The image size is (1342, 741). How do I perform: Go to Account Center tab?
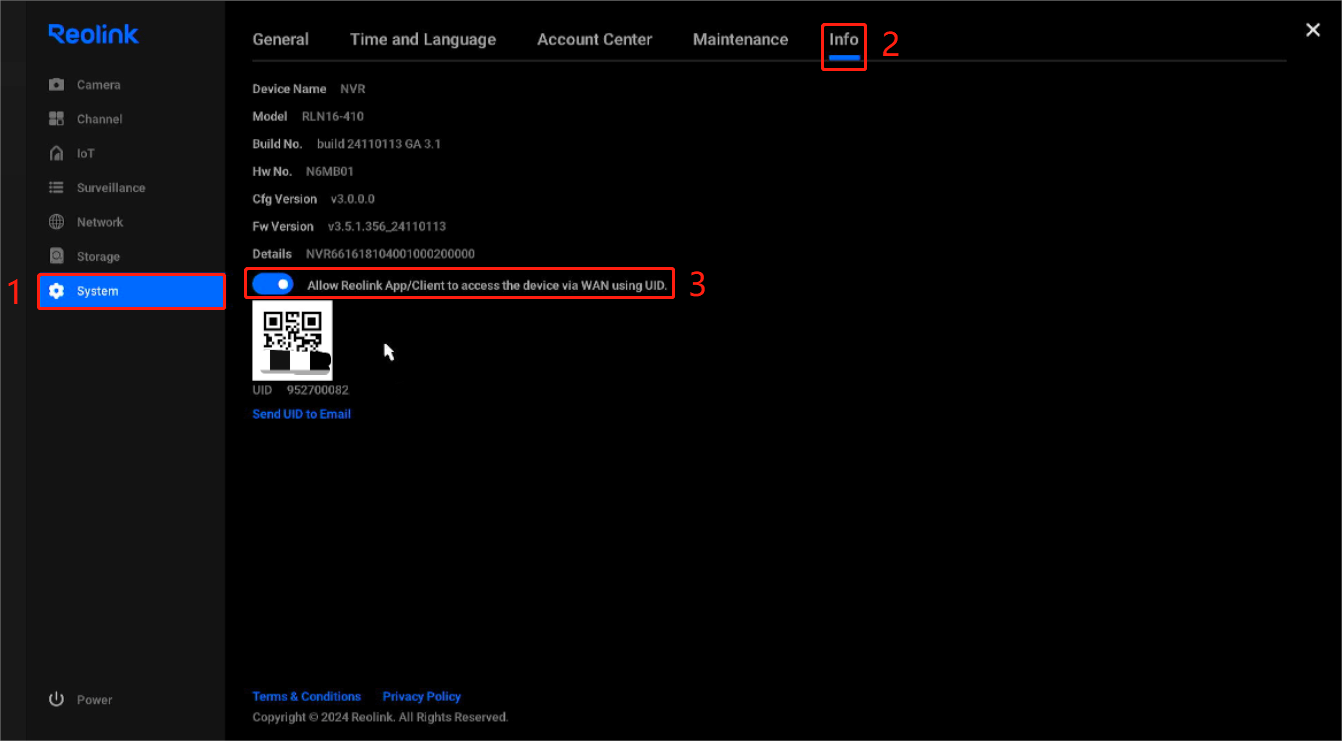pos(595,39)
